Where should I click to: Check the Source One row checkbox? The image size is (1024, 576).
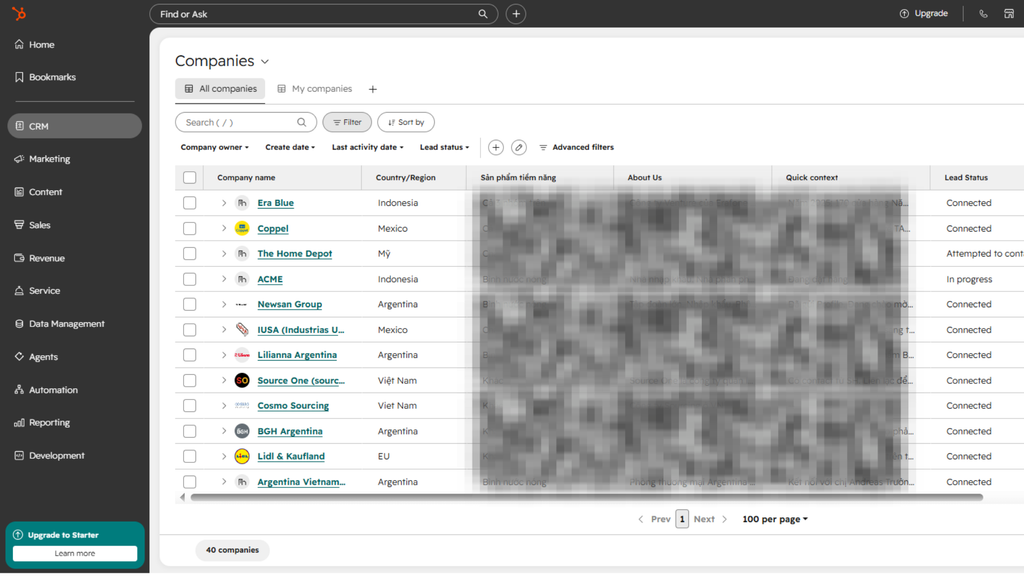coord(189,380)
